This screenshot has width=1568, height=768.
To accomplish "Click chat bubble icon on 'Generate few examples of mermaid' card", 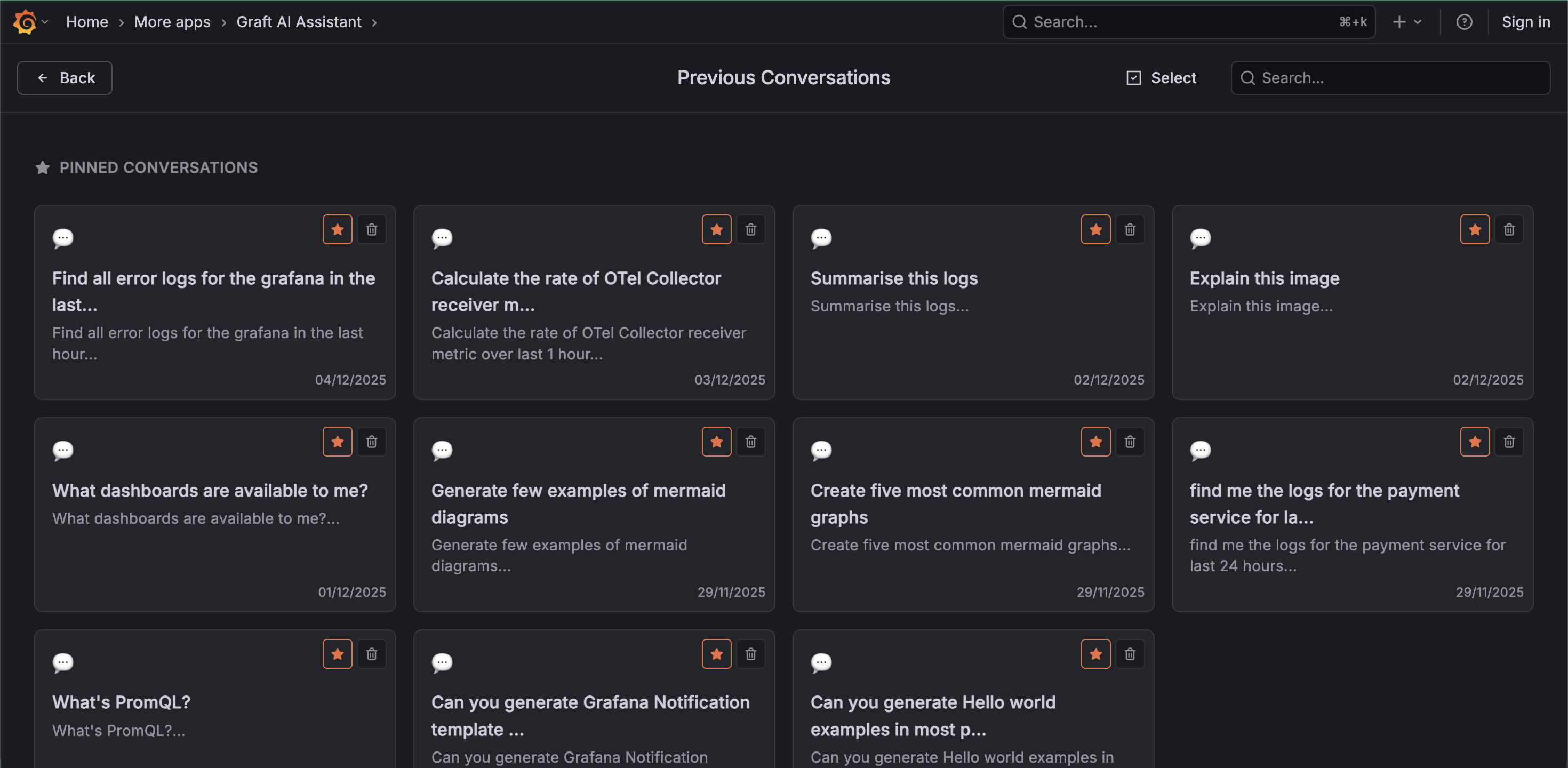I will tap(442, 450).
